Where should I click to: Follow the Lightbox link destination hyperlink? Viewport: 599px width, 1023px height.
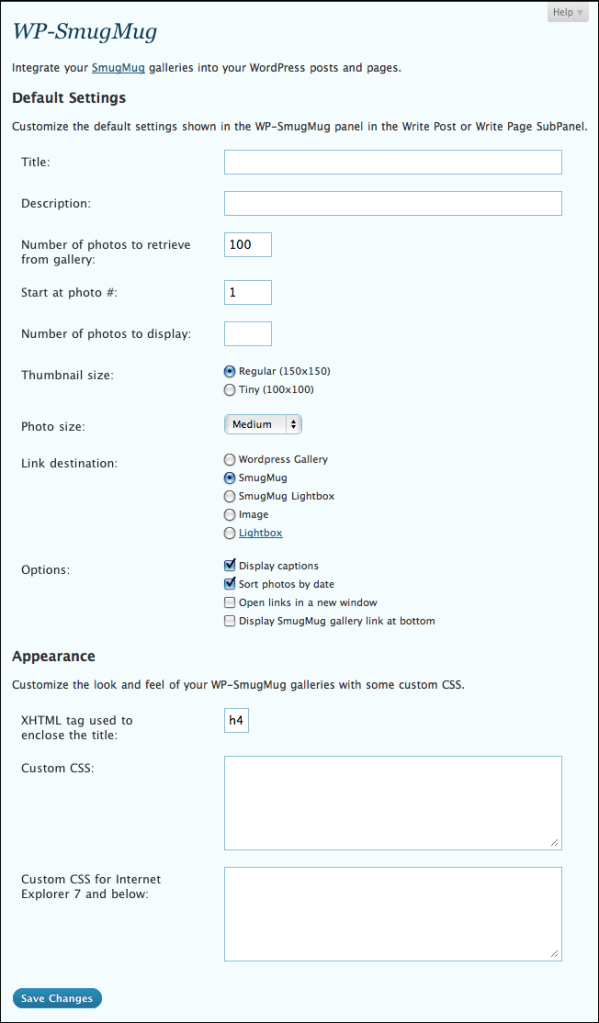(259, 532)
